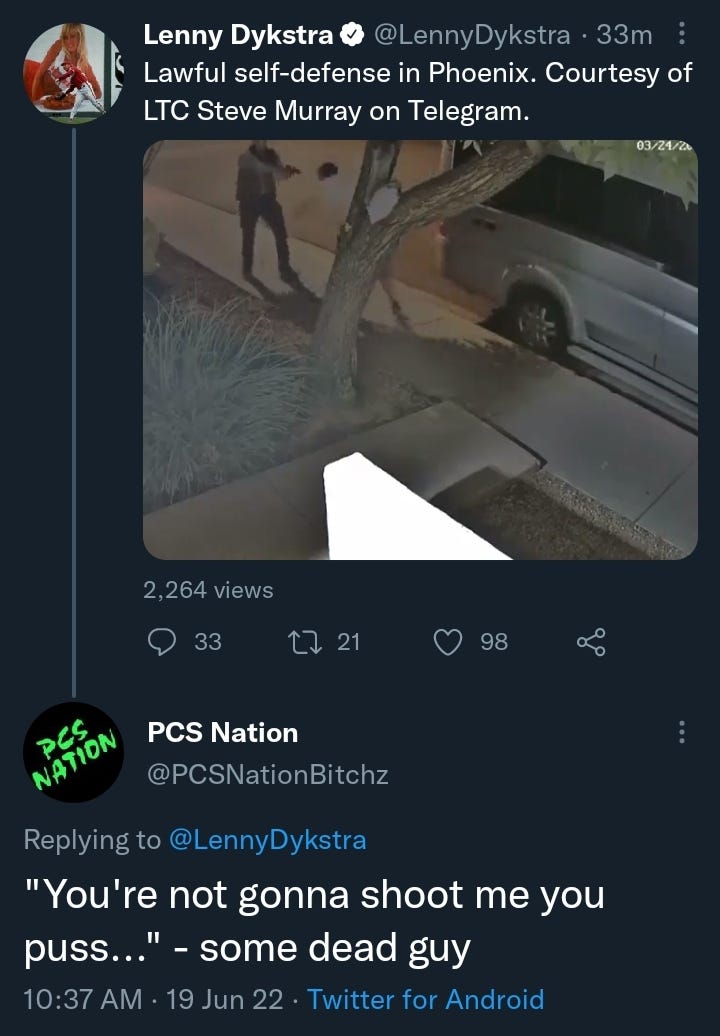The height and width of the screenshot is (1036, 720).
Task: Open PCS Nation display name
Action: [223, 732]
